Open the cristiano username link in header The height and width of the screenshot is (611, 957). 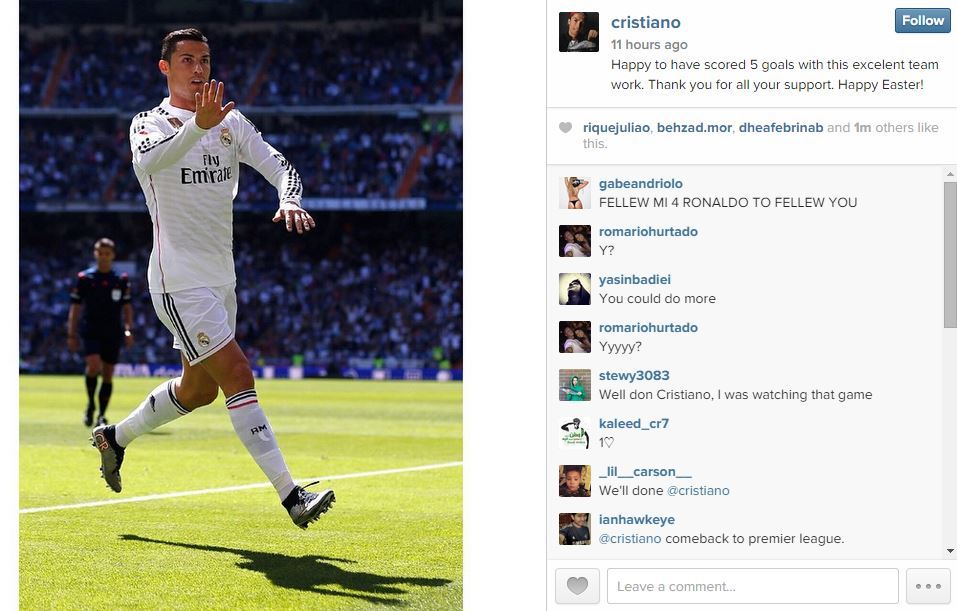pyautogui.click(x=646, y=23)
